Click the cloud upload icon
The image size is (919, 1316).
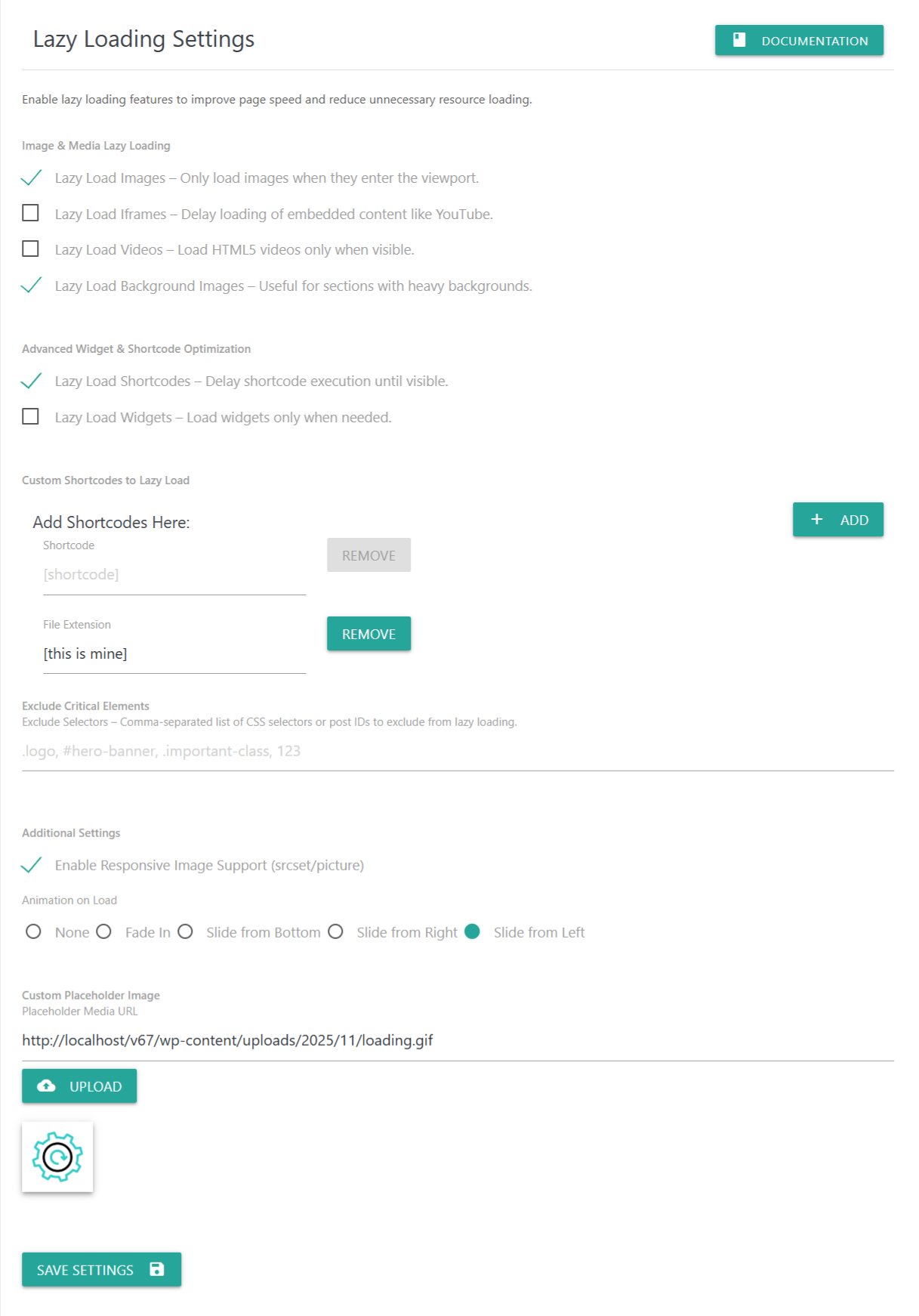pos(47,1086)
